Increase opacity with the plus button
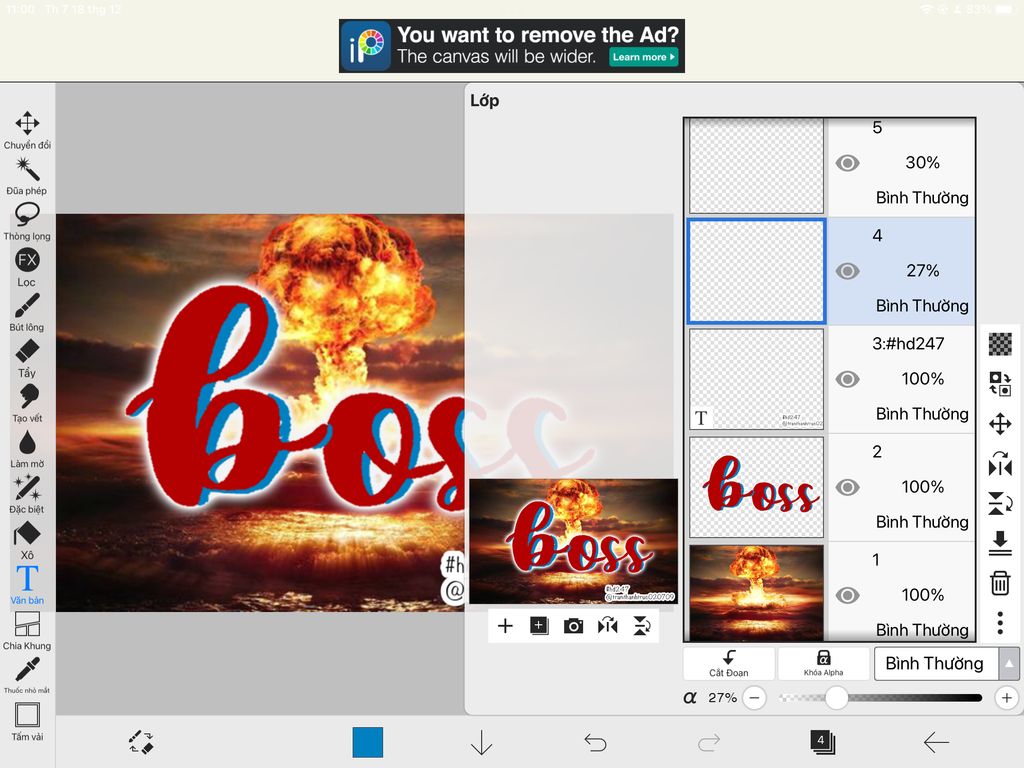This screenshot has width=1024, height=768. pos(1006,697)
